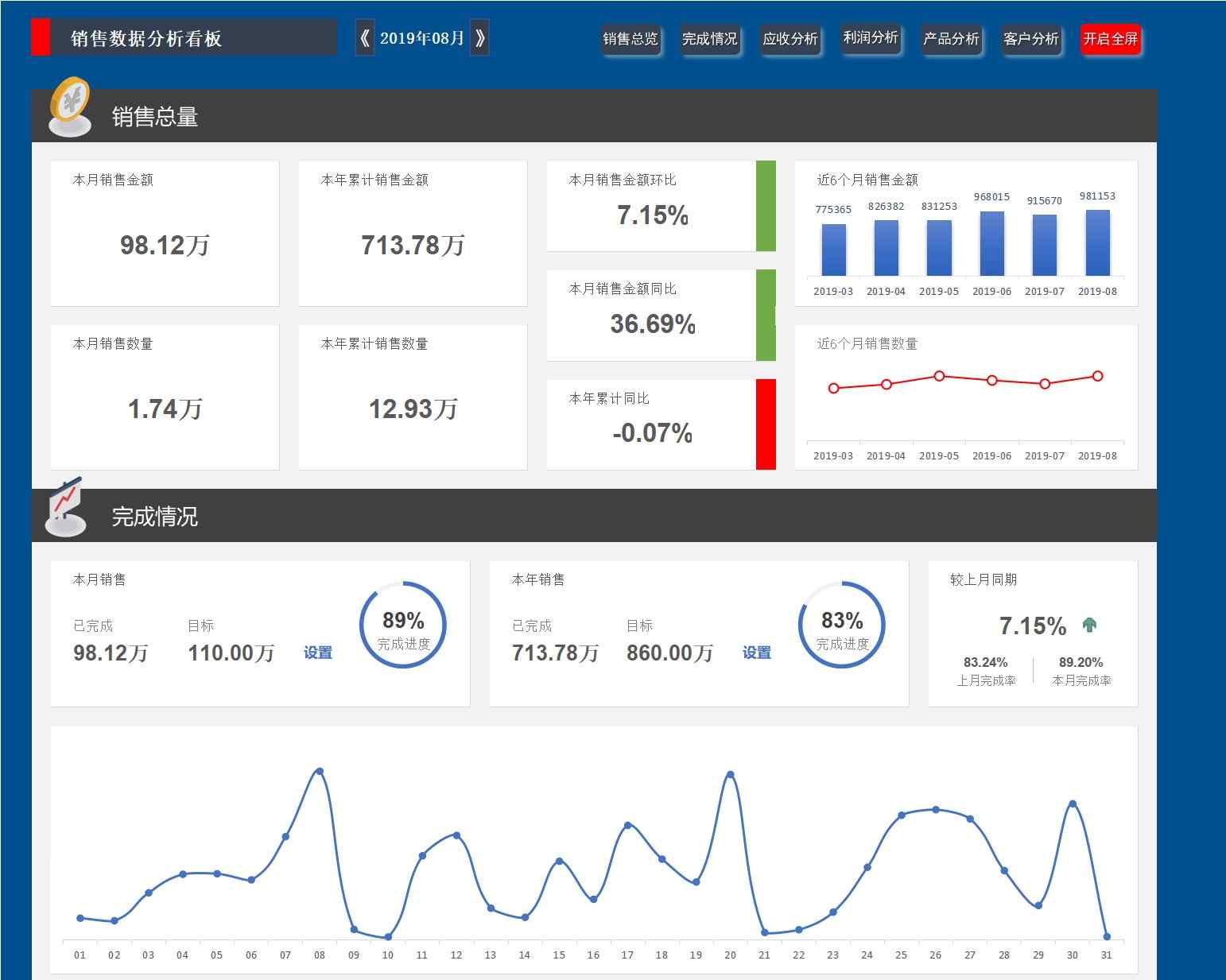Switch to the 完成情况 tab
Image resolution: width=1226 pixels, height=980 pixels.
point(709,39)
